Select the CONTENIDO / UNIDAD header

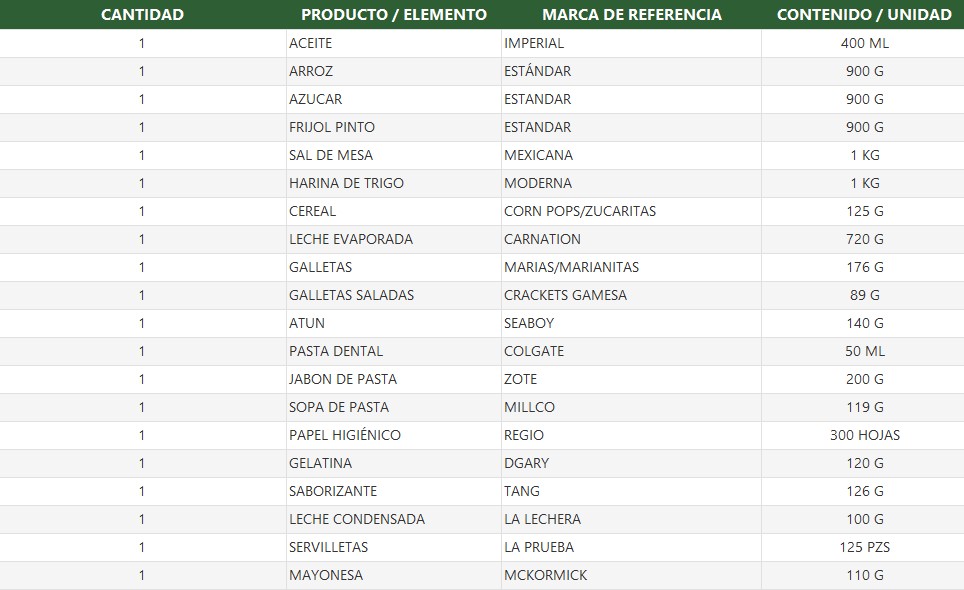864,14
